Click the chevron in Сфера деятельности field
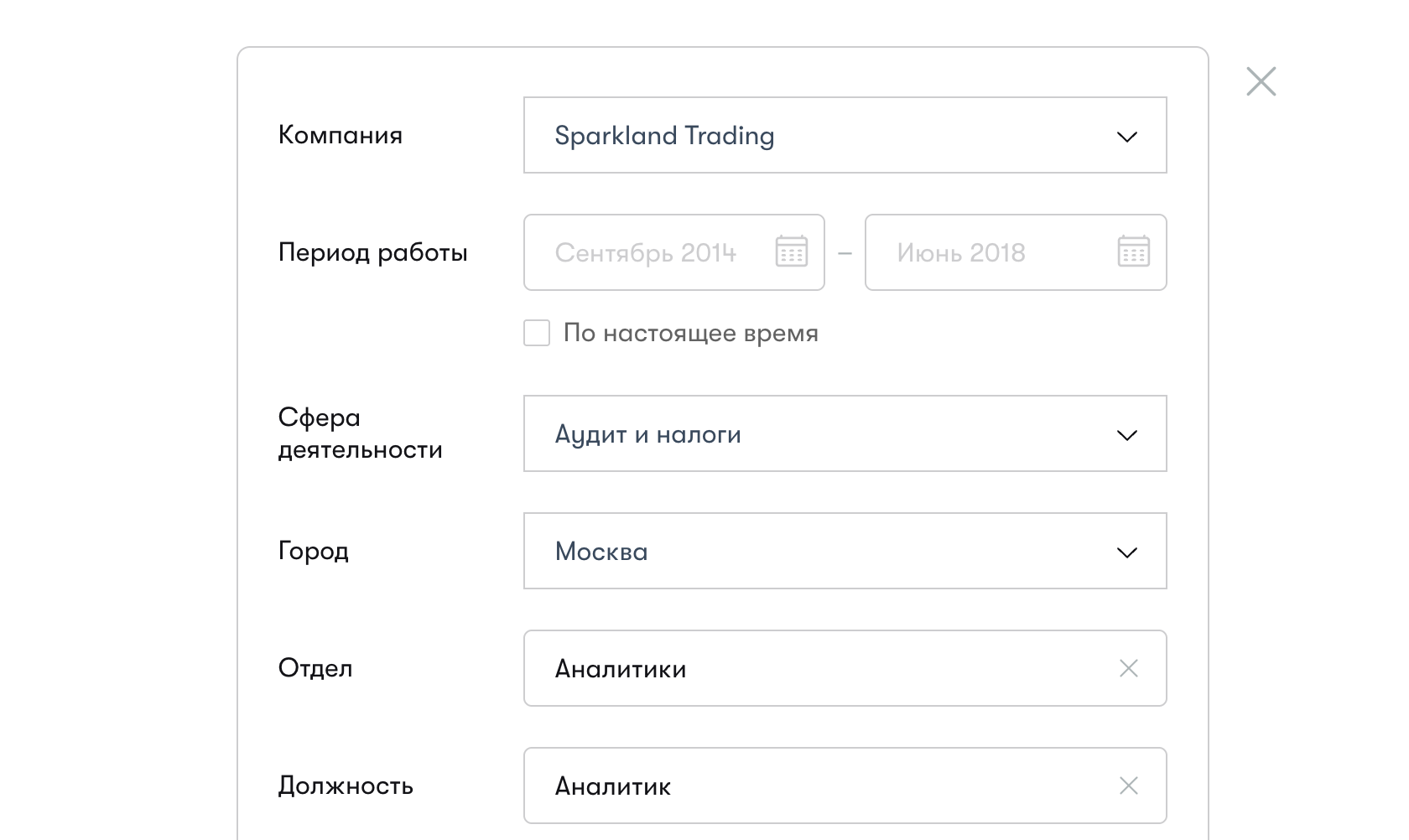This screenshot has height=840, width=1409. tap(1126, 434)
